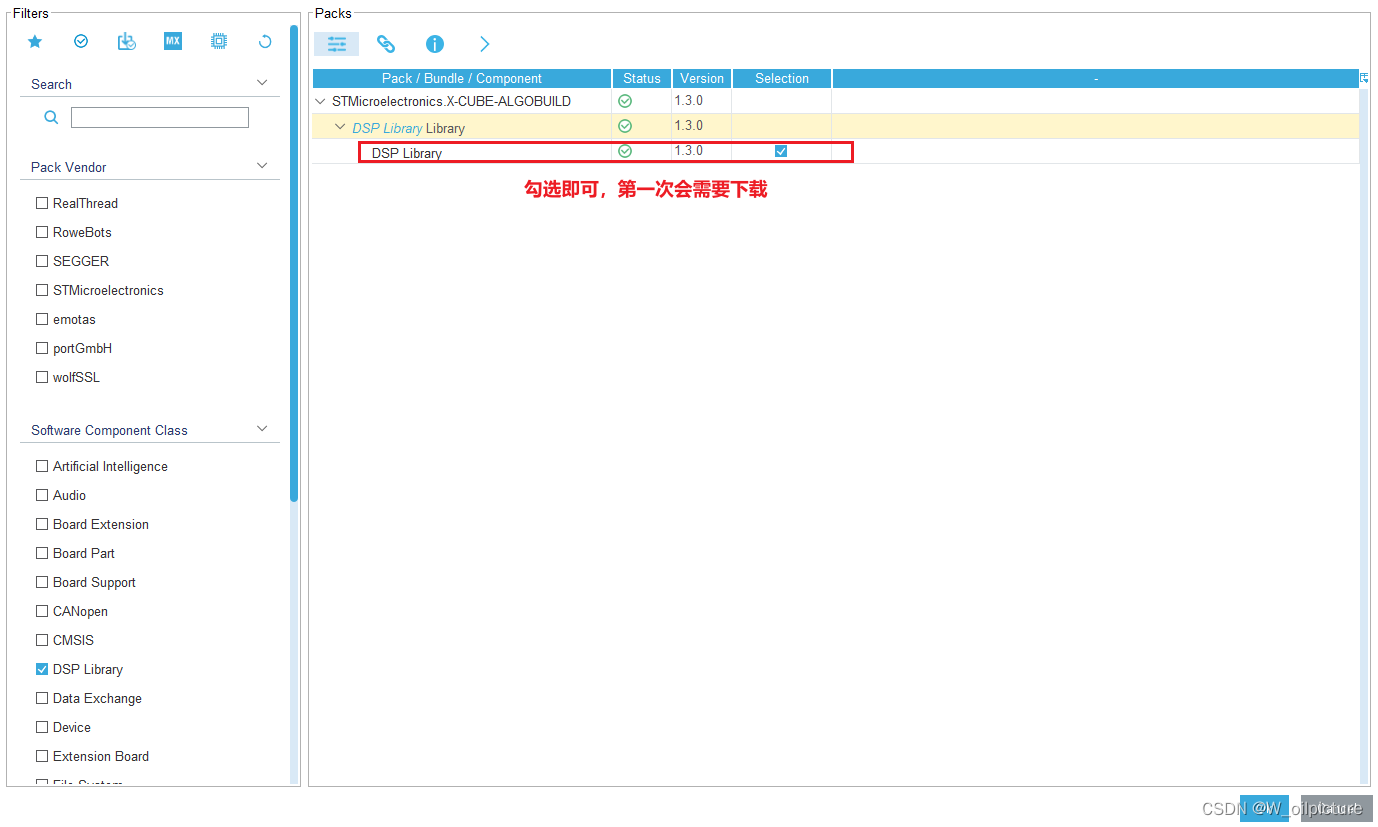Tick the Extension Board checkbox

[42, 756]
